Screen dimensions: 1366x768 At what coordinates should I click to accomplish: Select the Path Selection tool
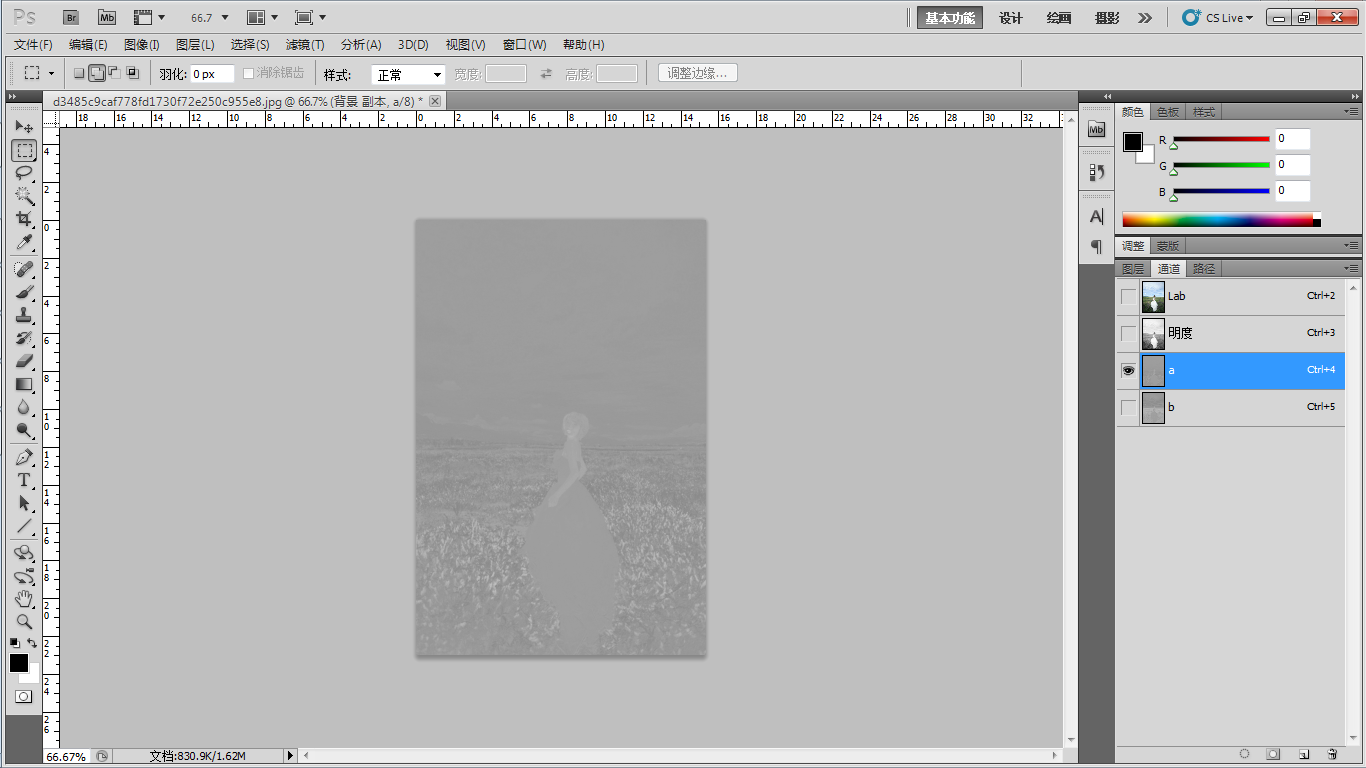(x=24, y=503)
